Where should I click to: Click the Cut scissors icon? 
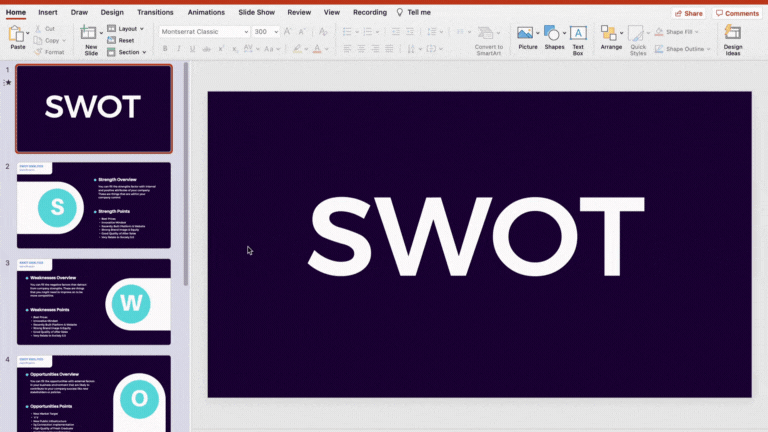tap(38, 29)
